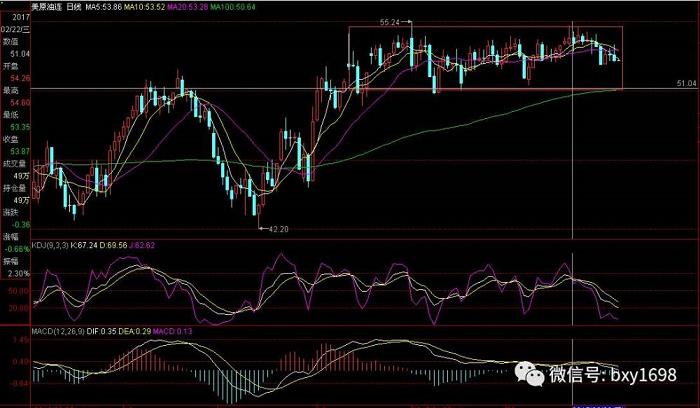Click the date 02/22/三

[16, 29]
